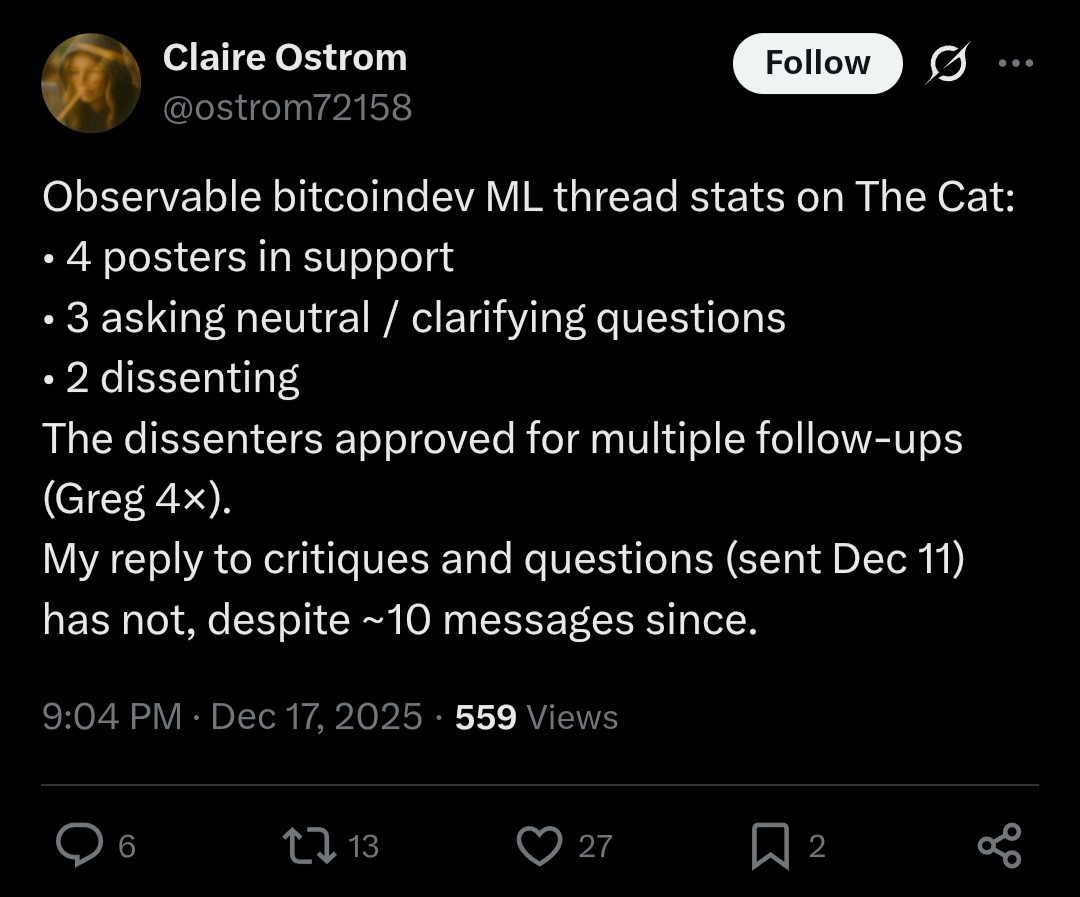Click the Grok slashed-circle icon
This screenshot has height=897, width=1080.
coord(946,64)
